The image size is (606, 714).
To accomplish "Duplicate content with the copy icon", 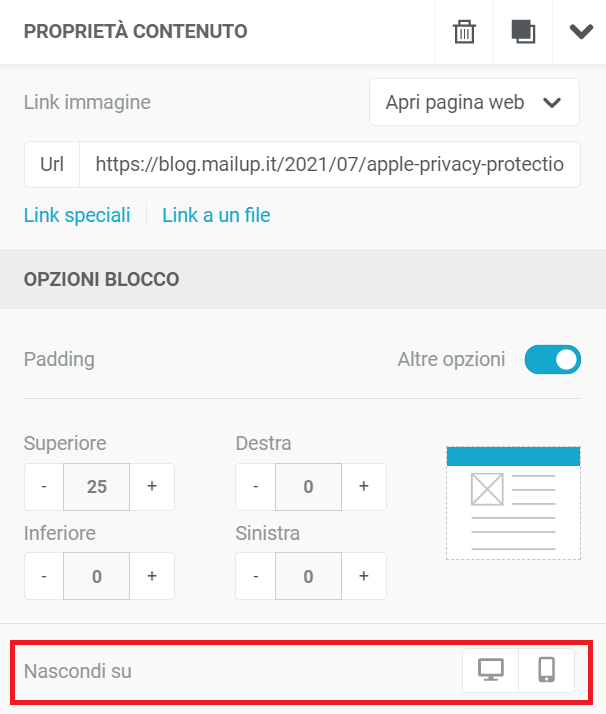I will click(x=522, y=32).
